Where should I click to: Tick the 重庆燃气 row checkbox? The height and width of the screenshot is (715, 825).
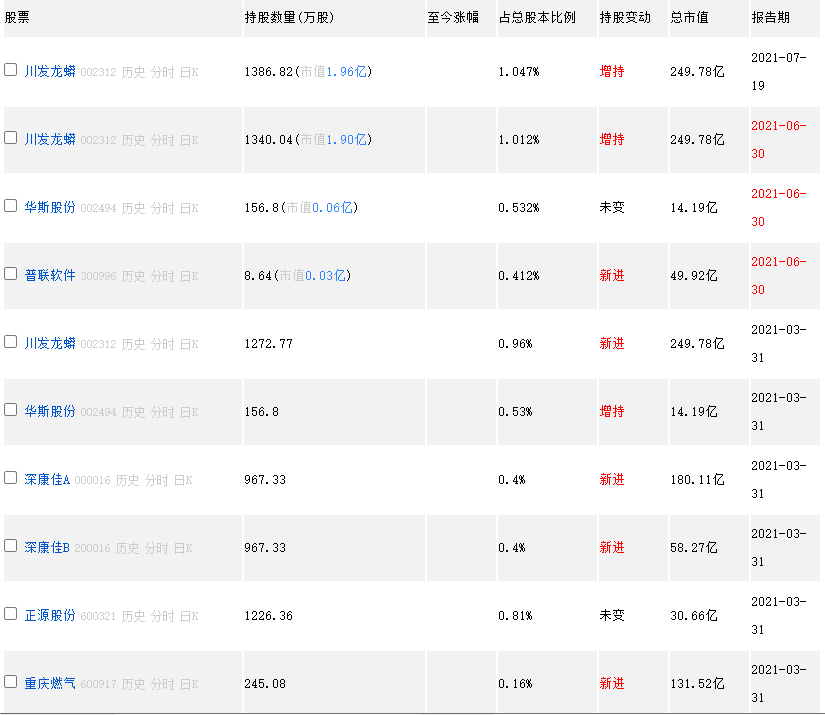tap(11, 681)
